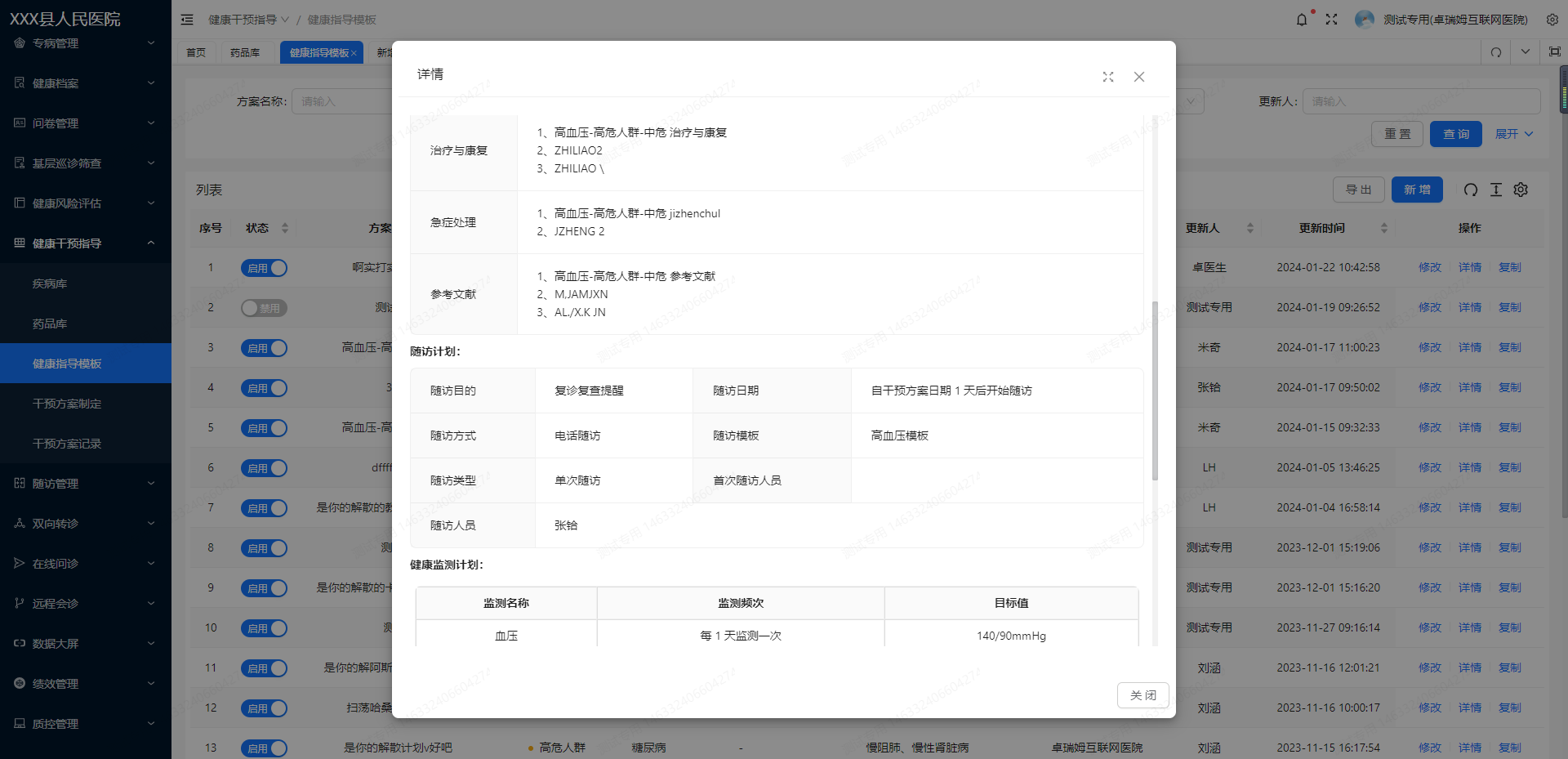This screenshot has height=759, width=1568.
Task: Click the 重置 reset button
Action: pyautogui.click(x=1397, y=133)
